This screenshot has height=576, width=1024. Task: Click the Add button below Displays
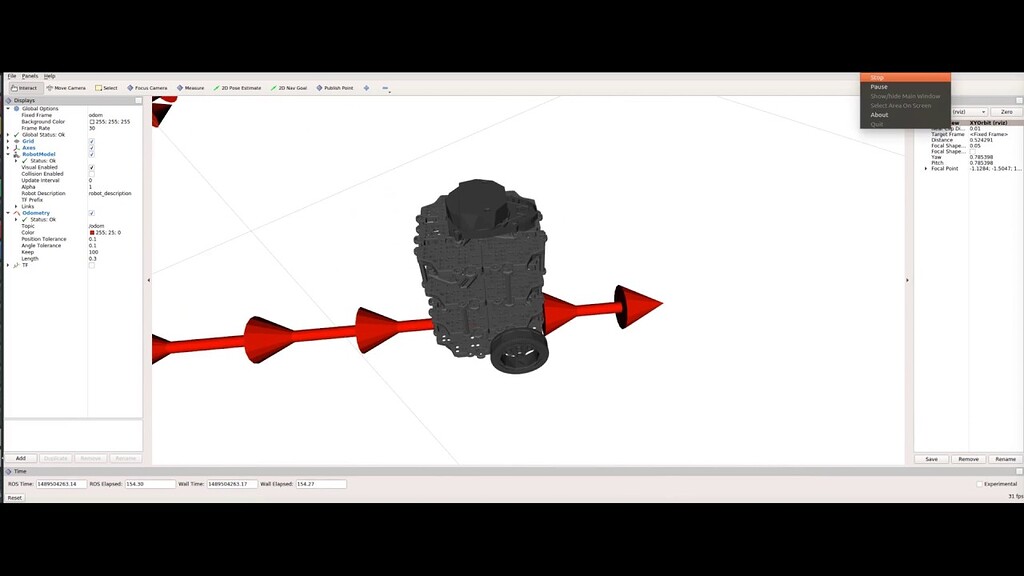[x=20, y=457]
